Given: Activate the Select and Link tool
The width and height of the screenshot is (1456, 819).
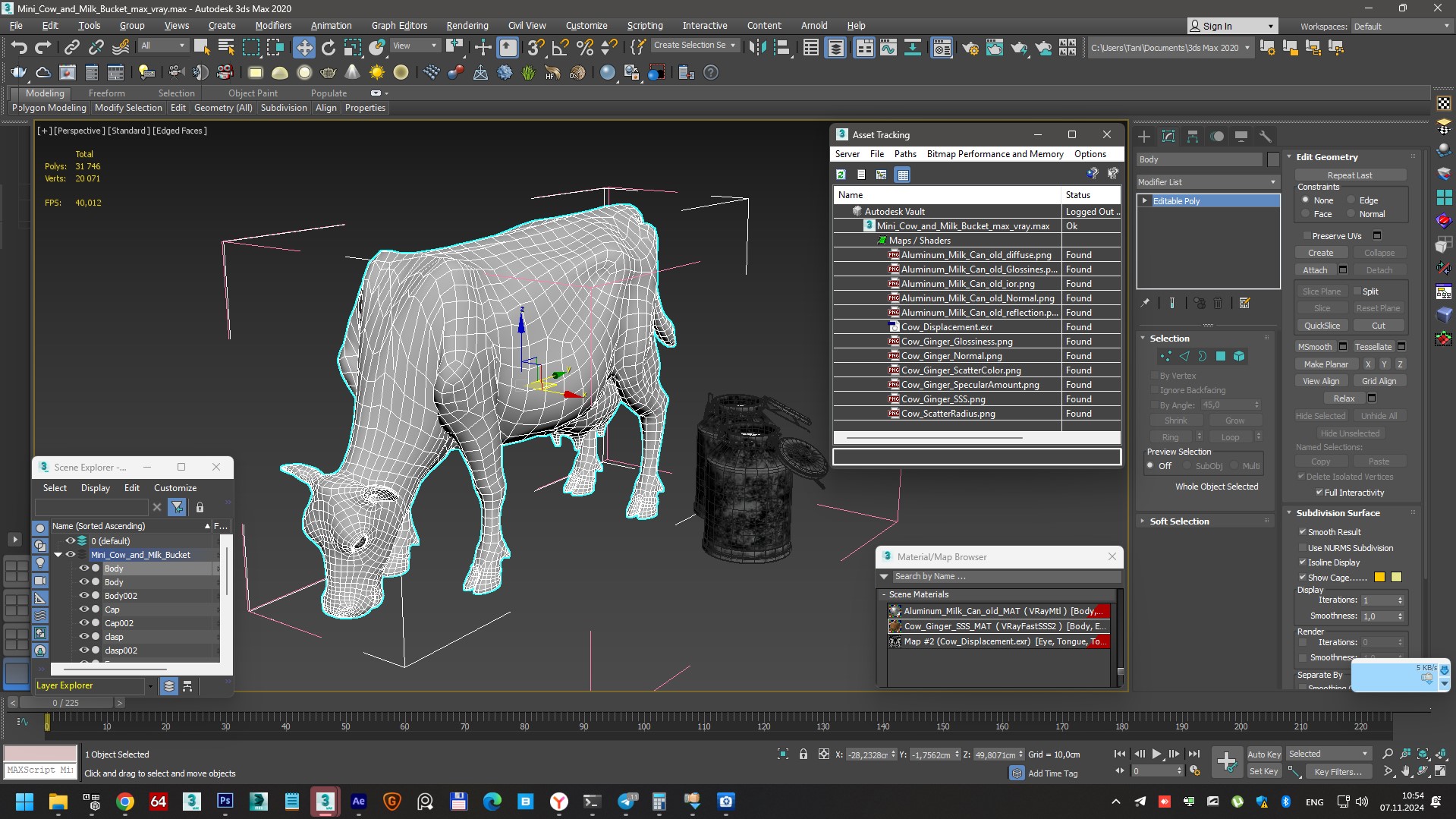Looking at the screenshot, I should [71, 48].
